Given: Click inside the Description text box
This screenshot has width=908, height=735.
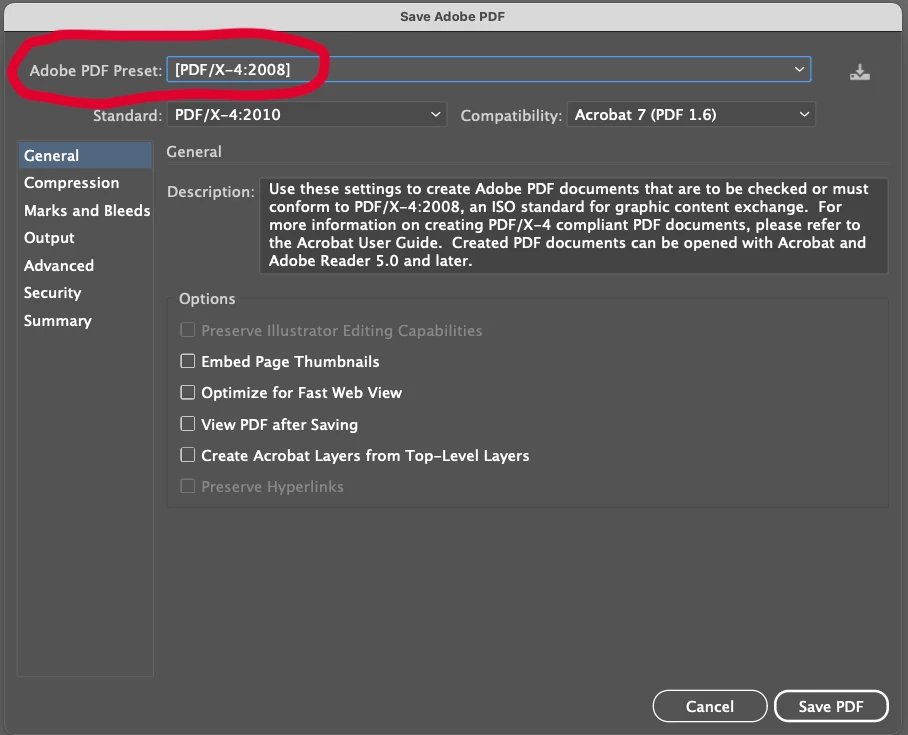Looking at the screenshot, I should pos(573,225).
